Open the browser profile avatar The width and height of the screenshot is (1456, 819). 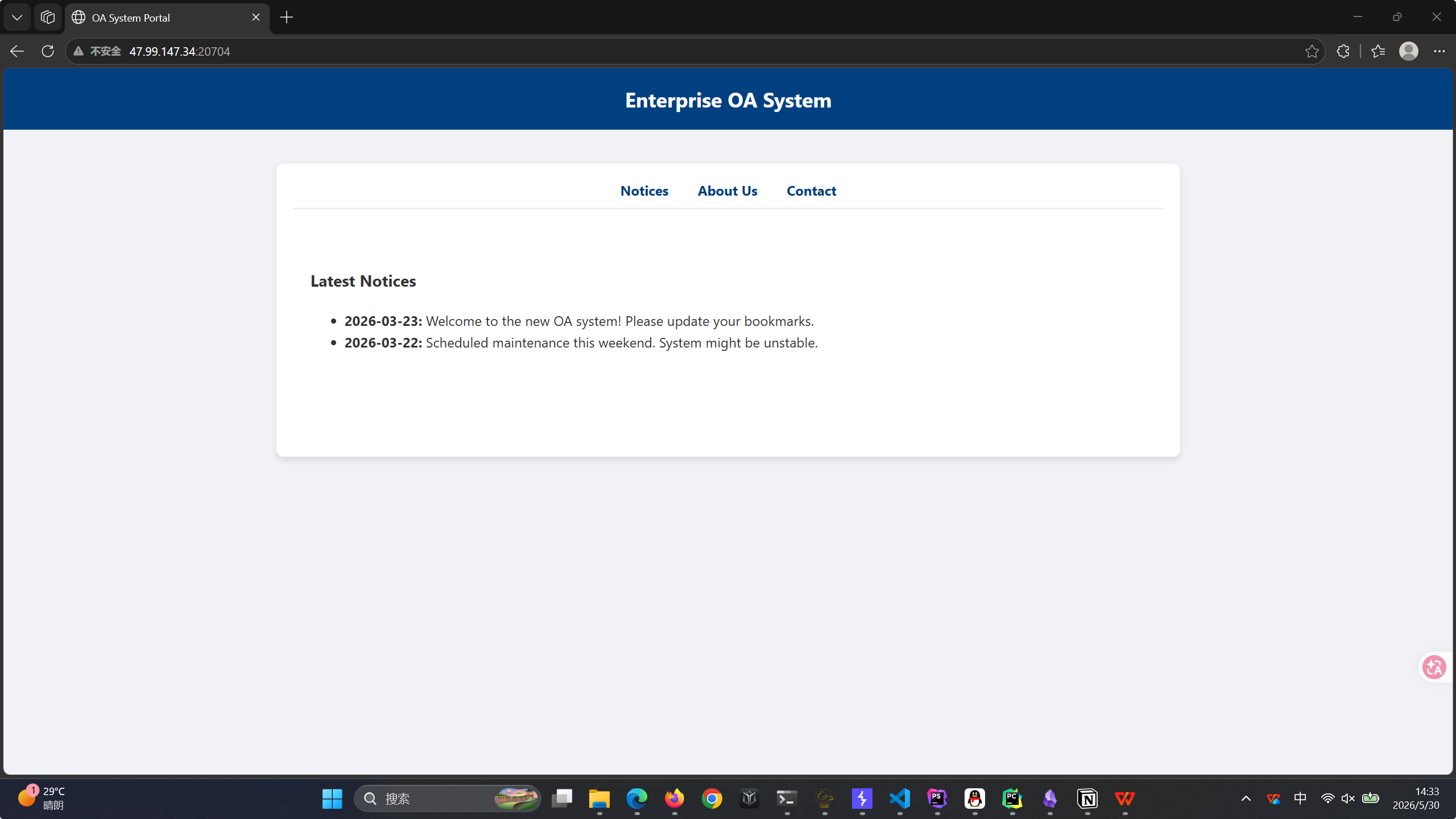coord(1408,51)
